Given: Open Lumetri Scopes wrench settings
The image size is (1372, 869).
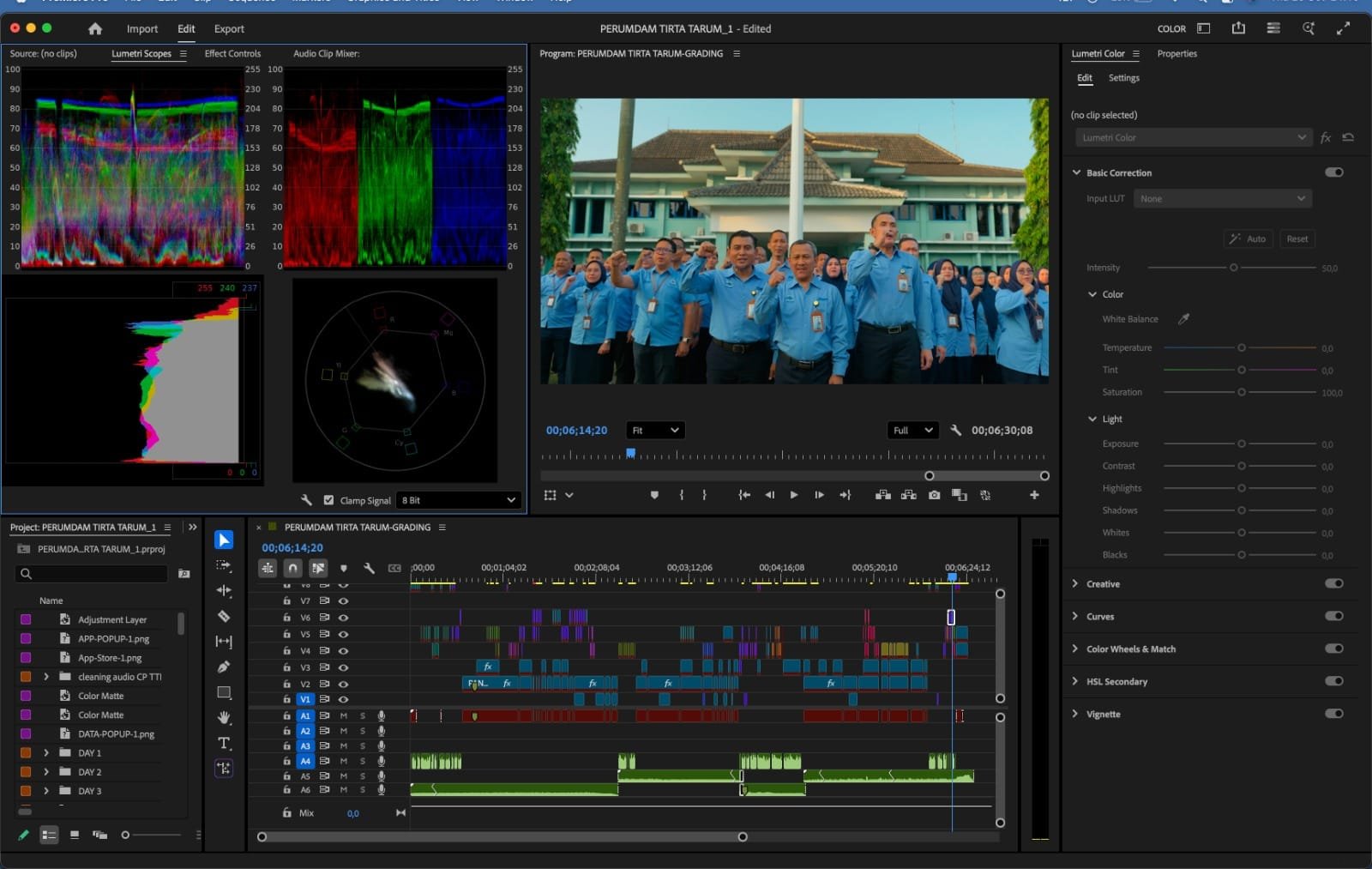Looking at the screenshot, I should click(306, 500).
